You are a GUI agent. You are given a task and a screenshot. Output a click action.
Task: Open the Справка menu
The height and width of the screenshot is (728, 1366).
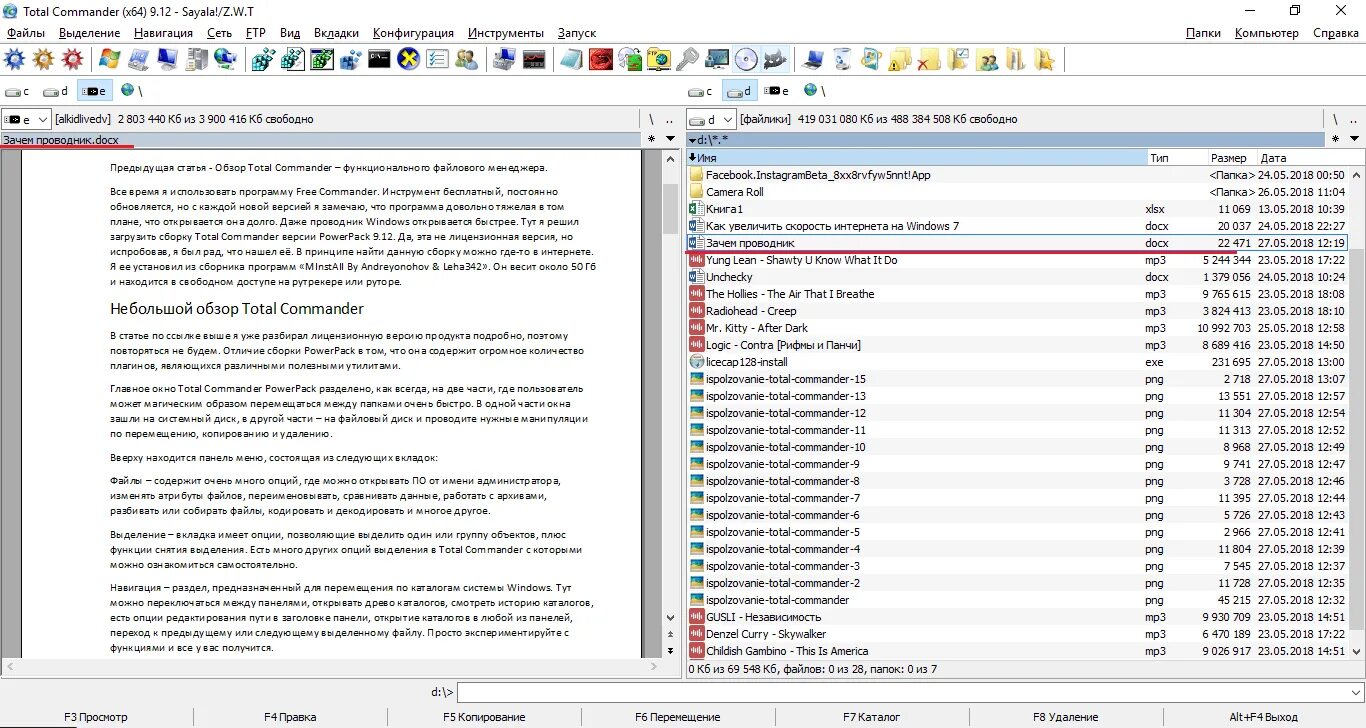[1336, 33]
